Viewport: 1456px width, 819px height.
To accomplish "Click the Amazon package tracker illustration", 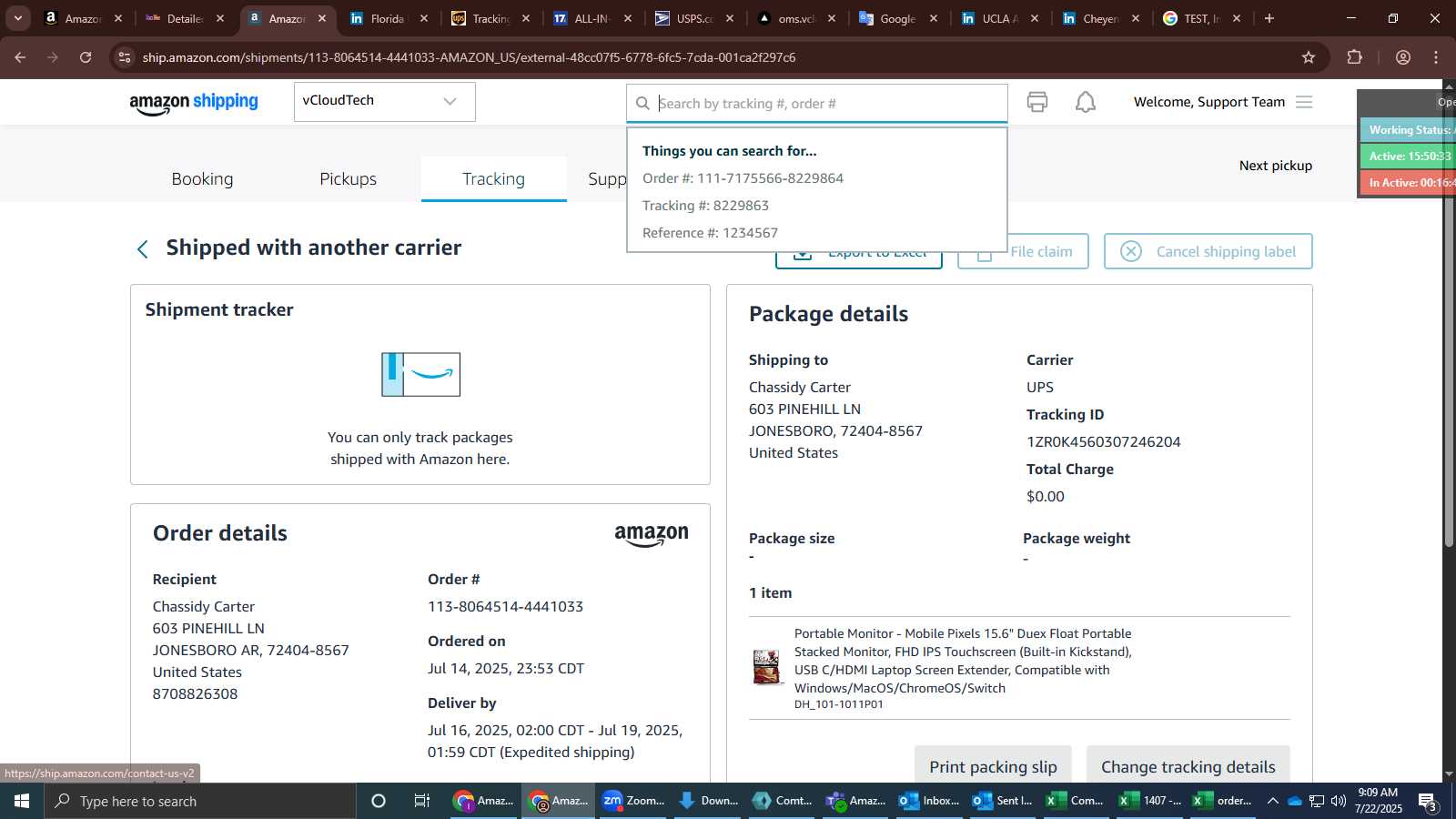I will 420,374.
